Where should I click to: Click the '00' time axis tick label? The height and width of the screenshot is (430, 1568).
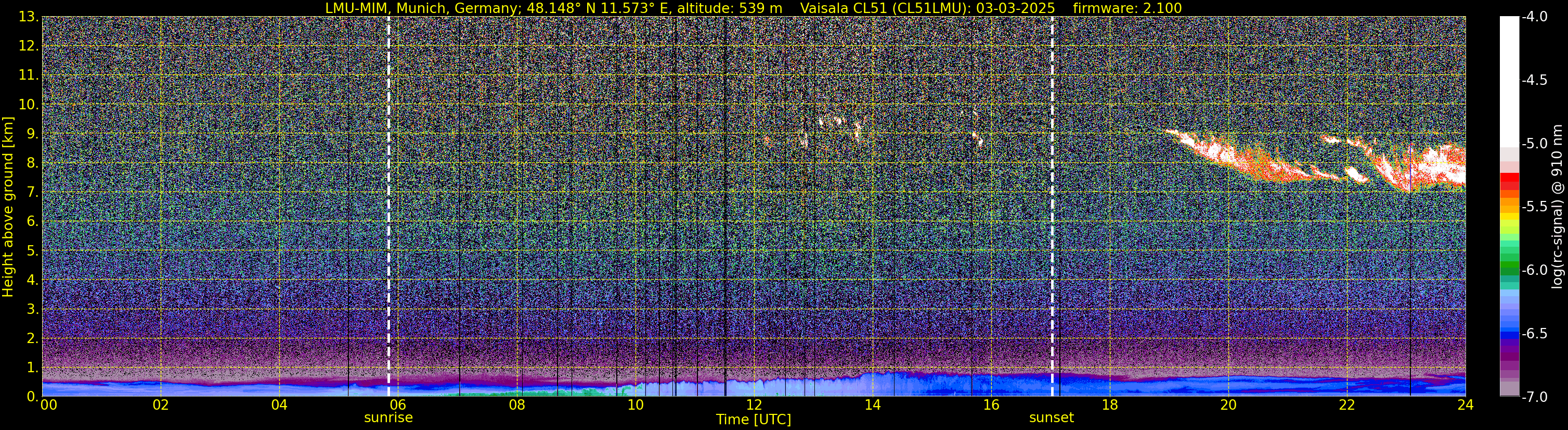(x=48, y=405)
